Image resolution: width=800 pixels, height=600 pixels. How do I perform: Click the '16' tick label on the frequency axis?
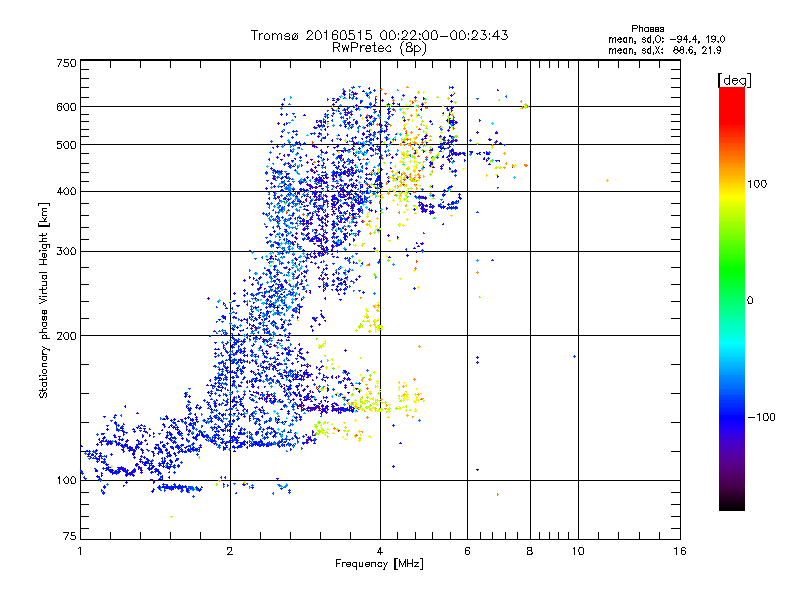680,551
